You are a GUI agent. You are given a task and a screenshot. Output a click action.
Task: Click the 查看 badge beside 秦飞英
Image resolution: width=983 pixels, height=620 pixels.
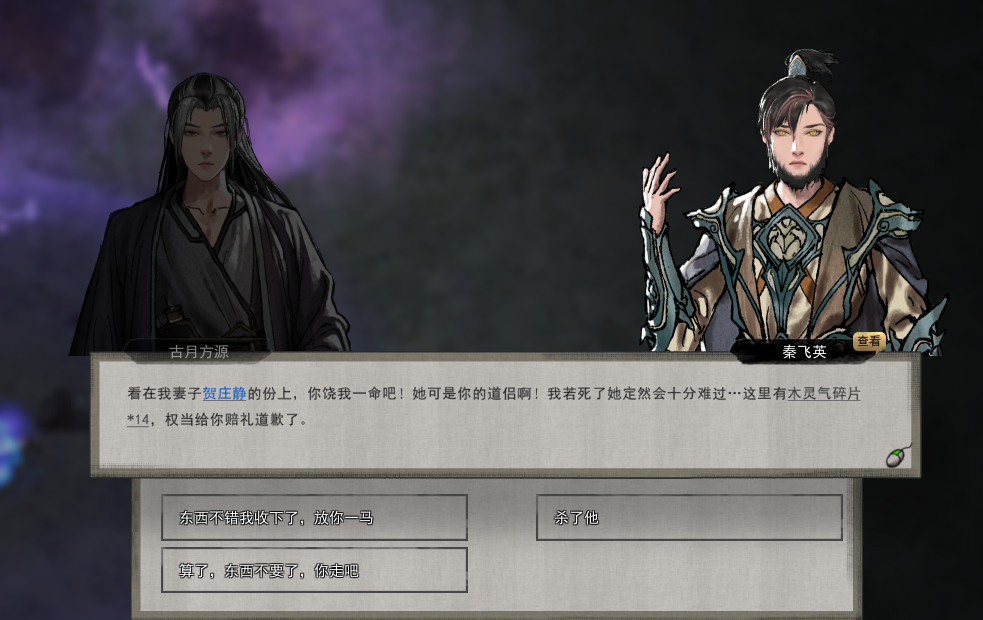coord(868,341)
